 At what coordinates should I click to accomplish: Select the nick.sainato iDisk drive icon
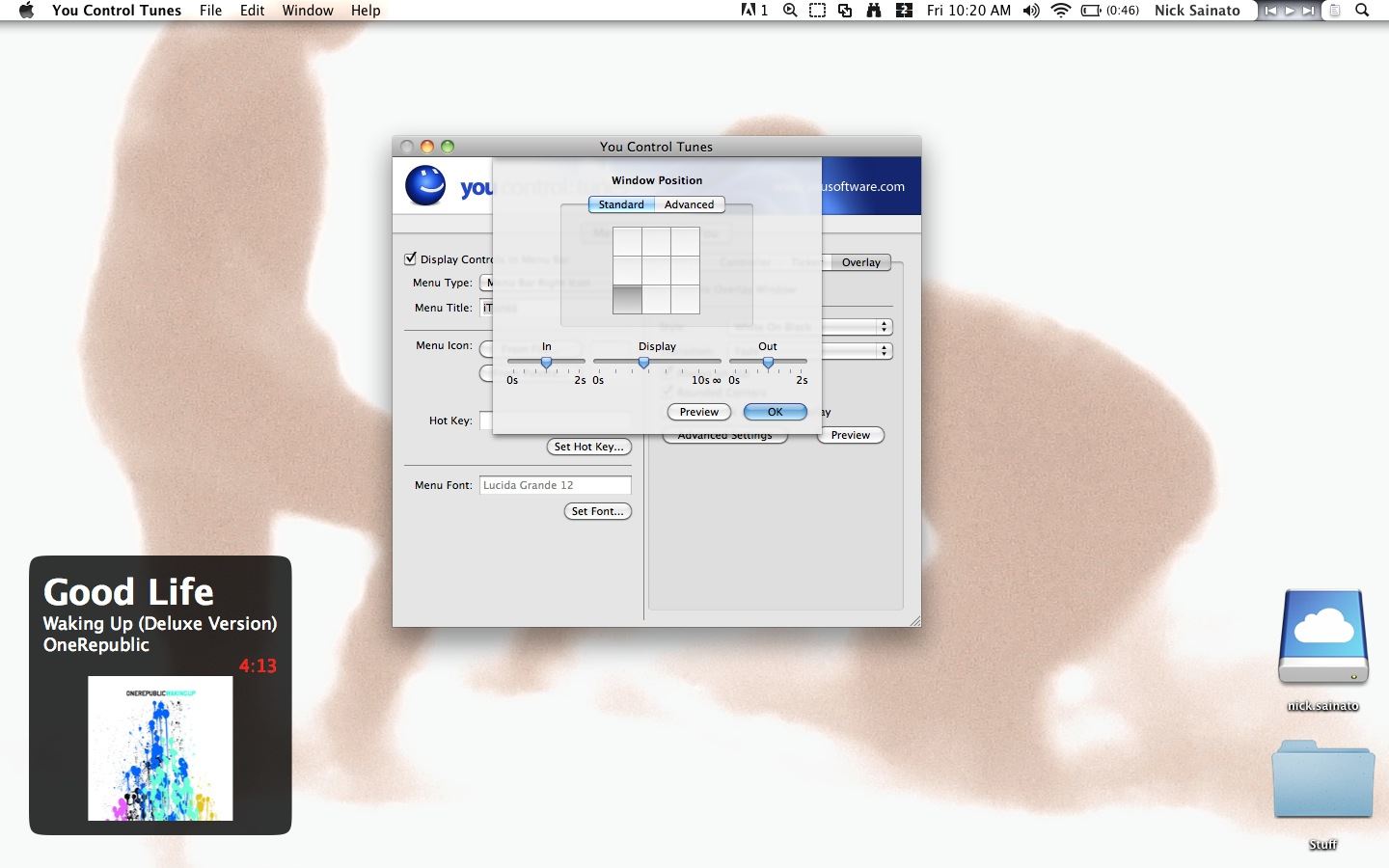coord(1323,637)
